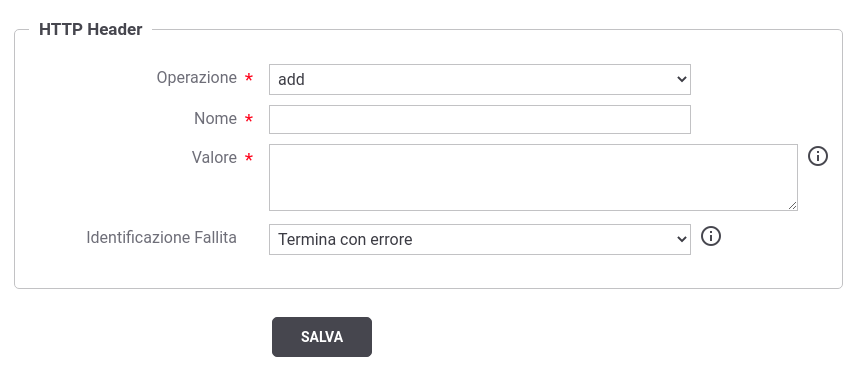Click inside the Valore text area
The image size is (856, 365).
coord(533,177)
